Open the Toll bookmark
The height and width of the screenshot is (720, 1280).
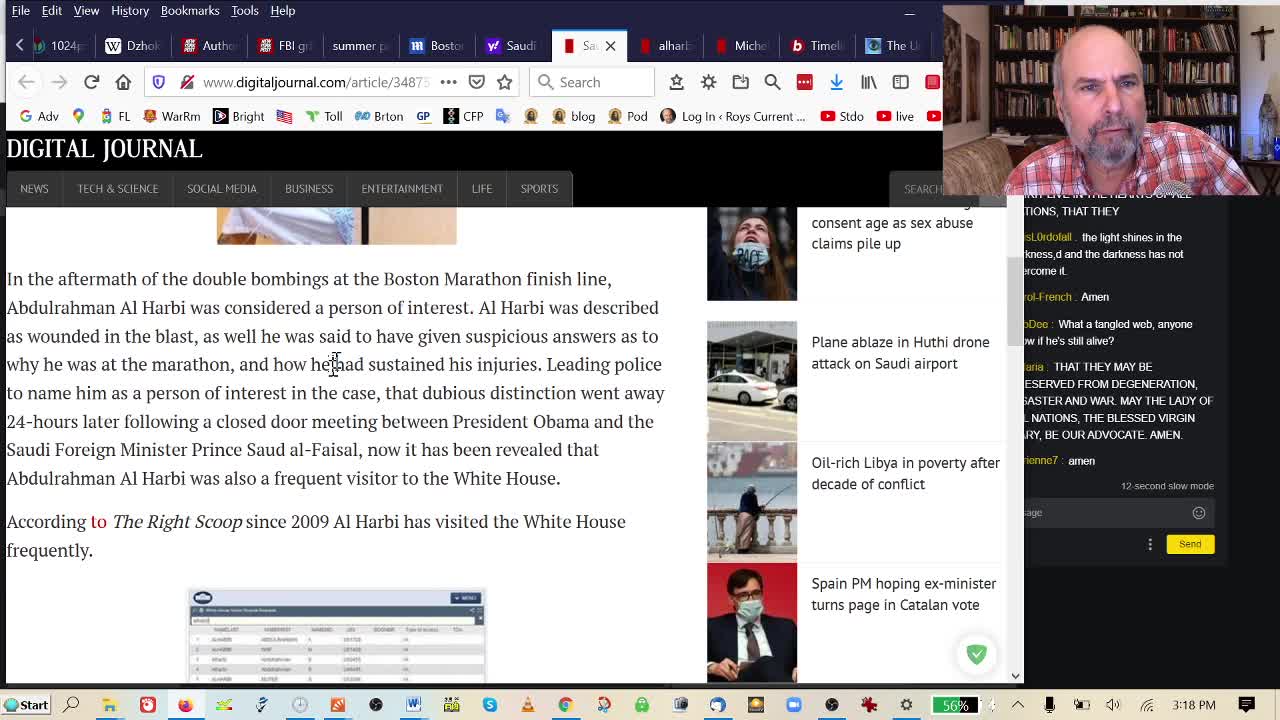coord(323,116)
